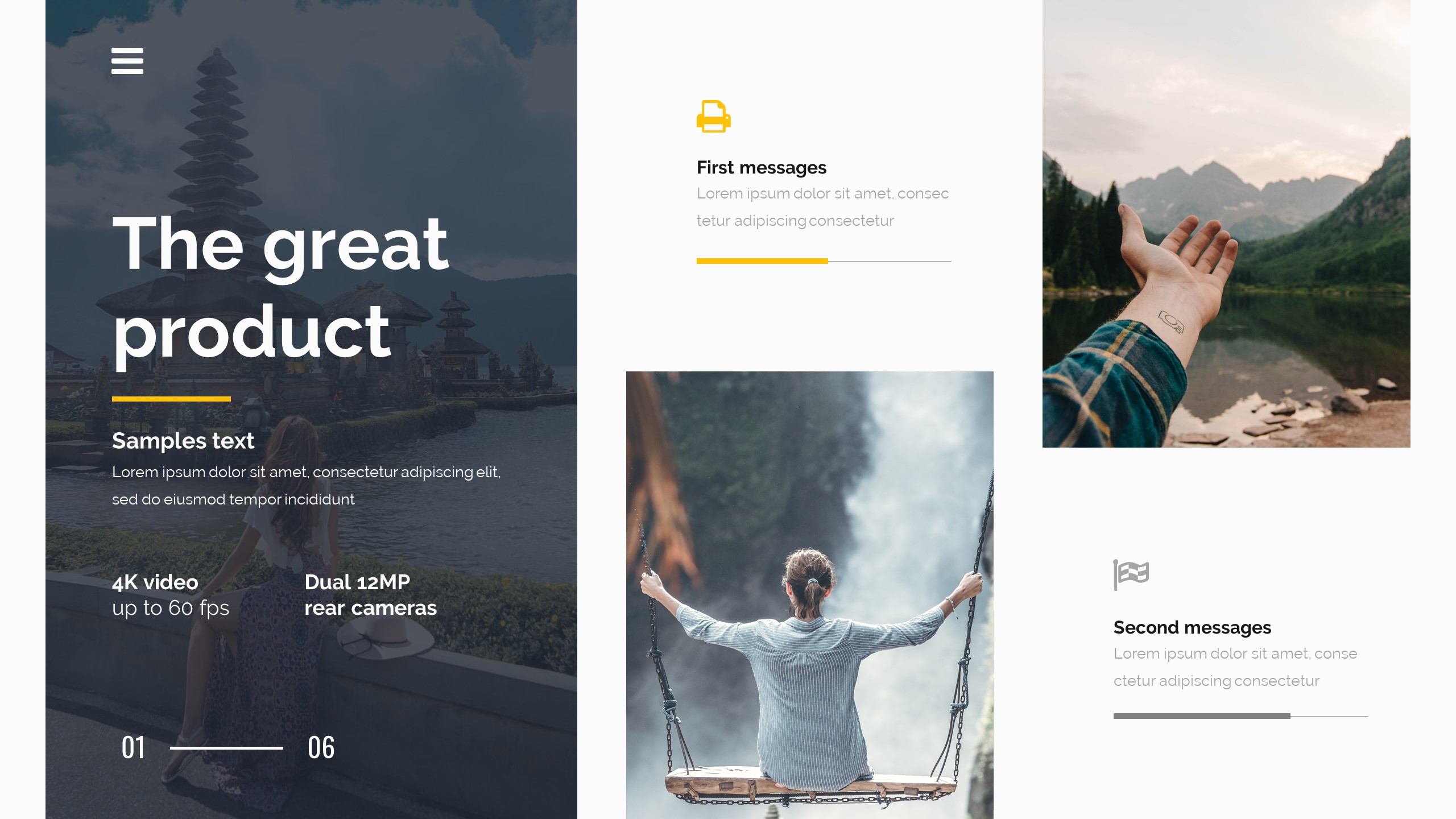Click the gray checkered flag icon

click(x=1131, y=575)
